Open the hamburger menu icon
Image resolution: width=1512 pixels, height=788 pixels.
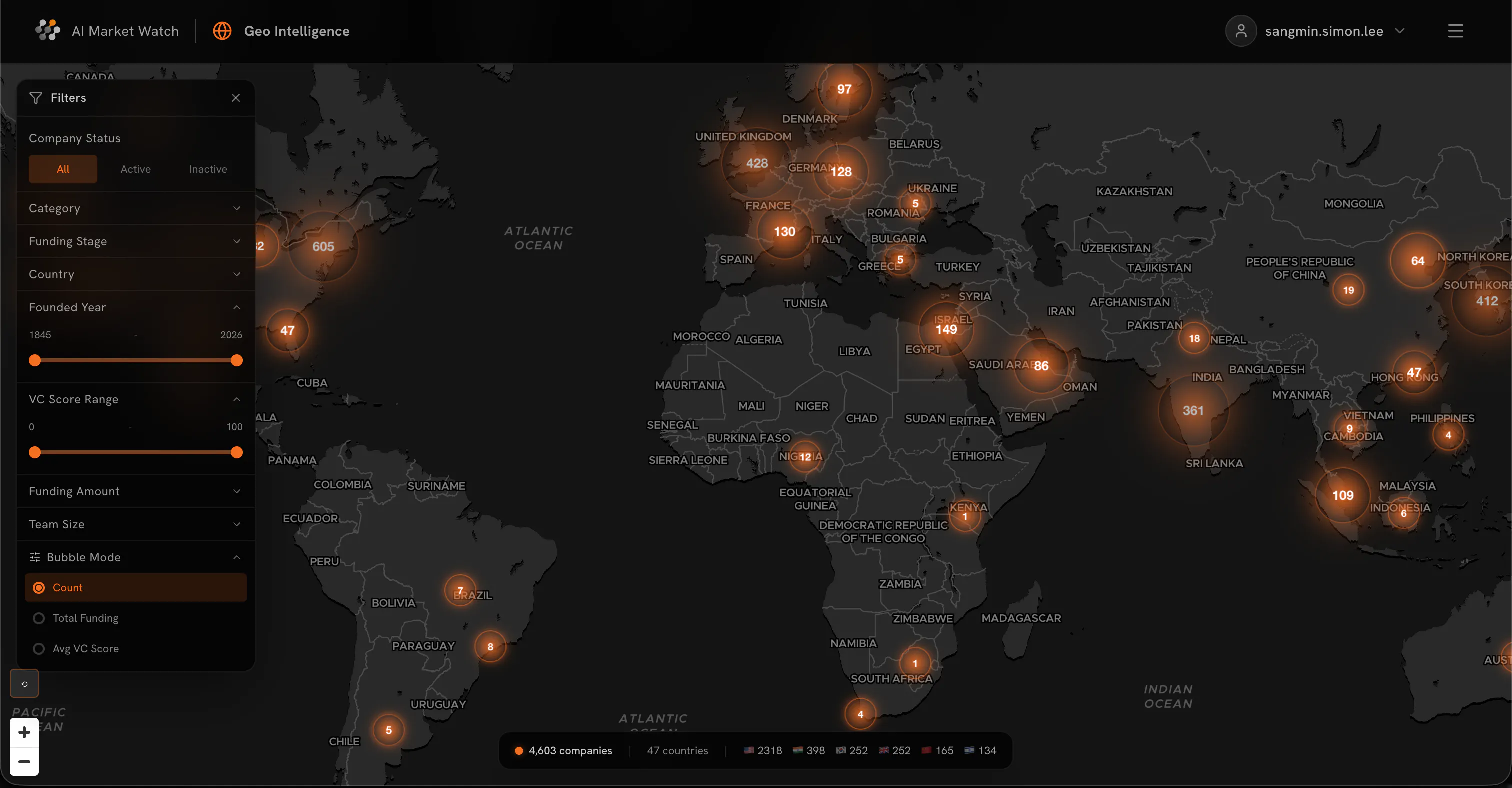(x=1455, y=31)
